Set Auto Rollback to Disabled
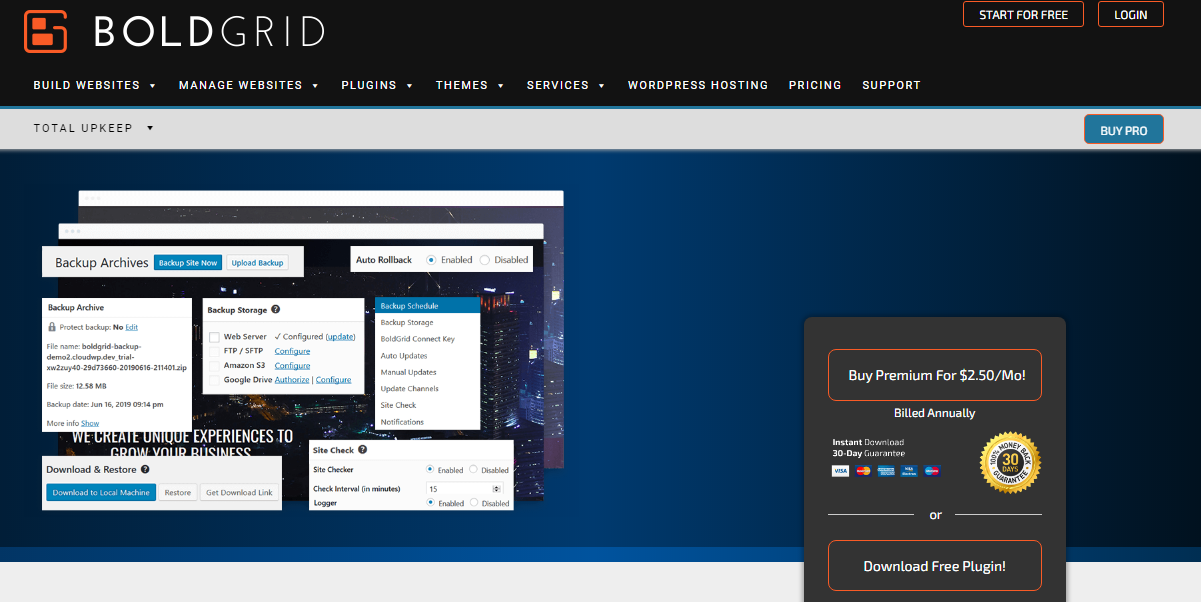1201x602 pixels. point(483,258)
